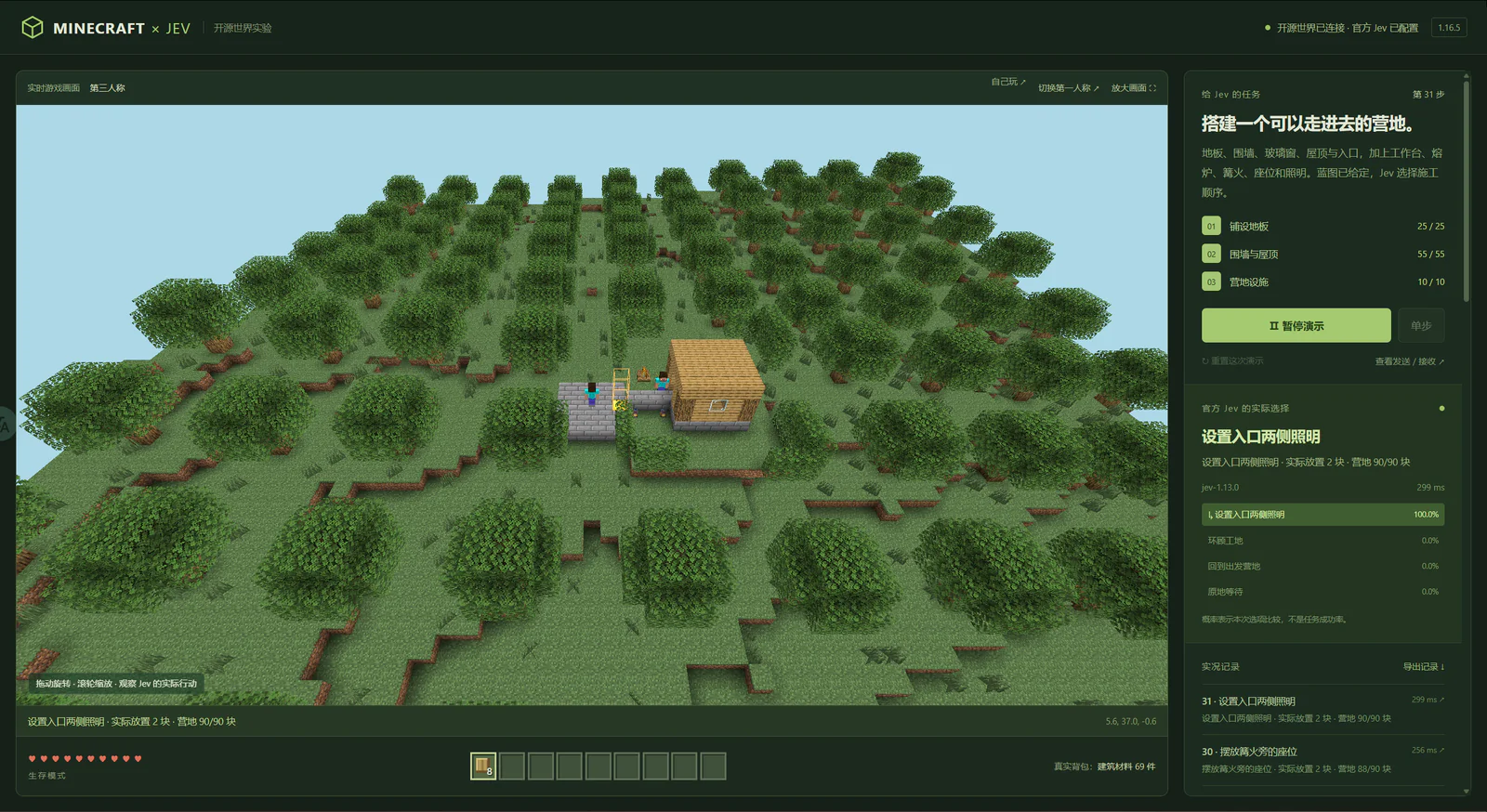Open 查看发送 / 接收 link
Viewport: 1487px width, 812px height.
tap(1410, 361)
